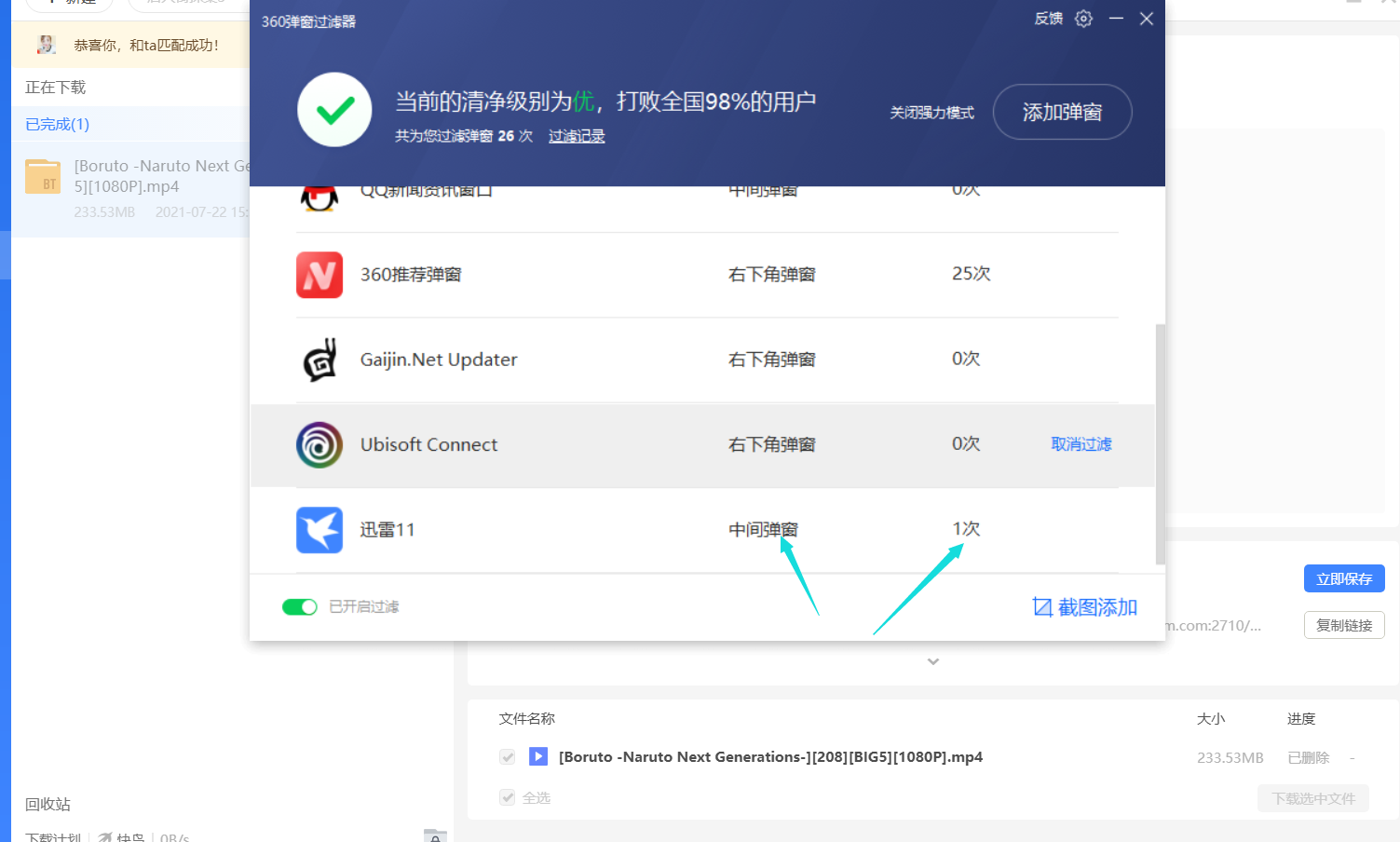Viewport: 1400px width, 842px height.
Task: Click 立即保存 button in Xunlei
Action: click(1344, 578)
